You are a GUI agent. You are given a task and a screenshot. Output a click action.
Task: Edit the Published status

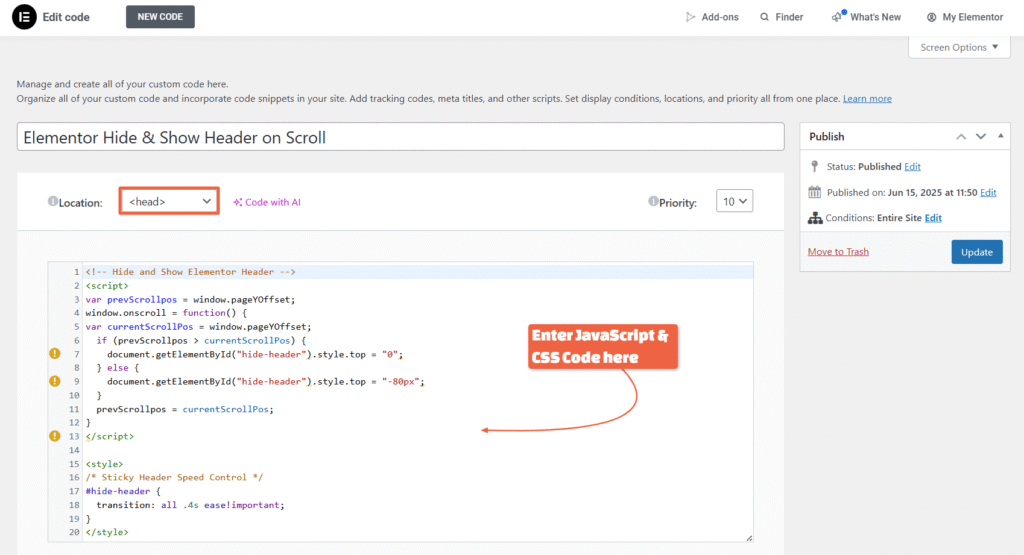click(x=912, y=166)
